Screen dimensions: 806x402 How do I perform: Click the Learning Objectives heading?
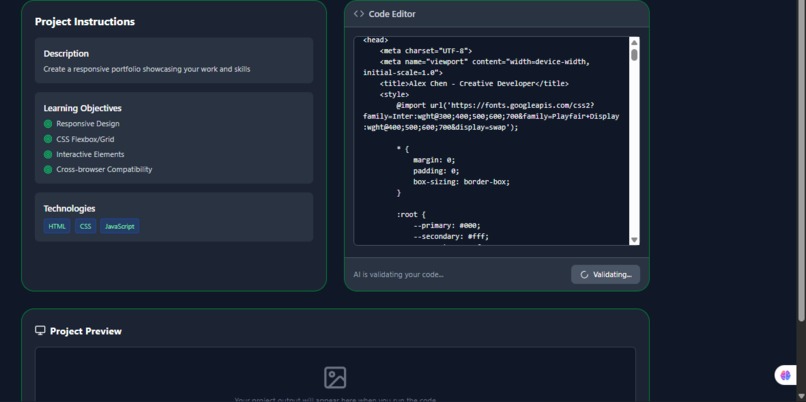[x=82, y=108]
